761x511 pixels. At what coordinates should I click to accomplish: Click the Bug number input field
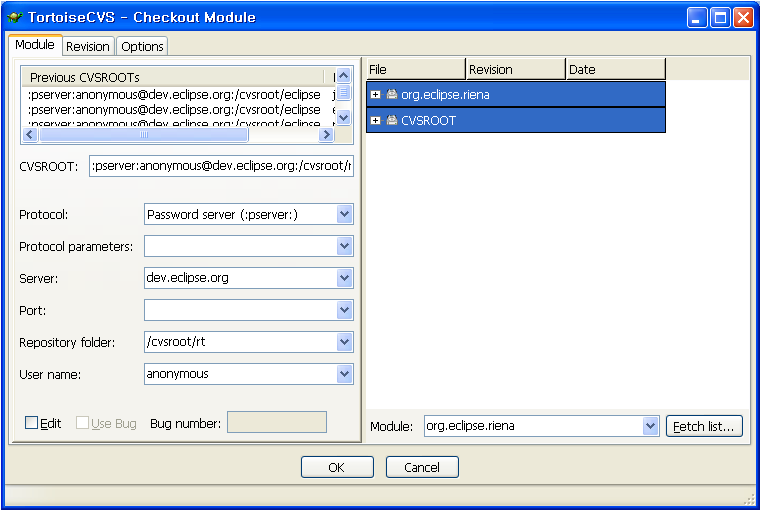point(277,422)
